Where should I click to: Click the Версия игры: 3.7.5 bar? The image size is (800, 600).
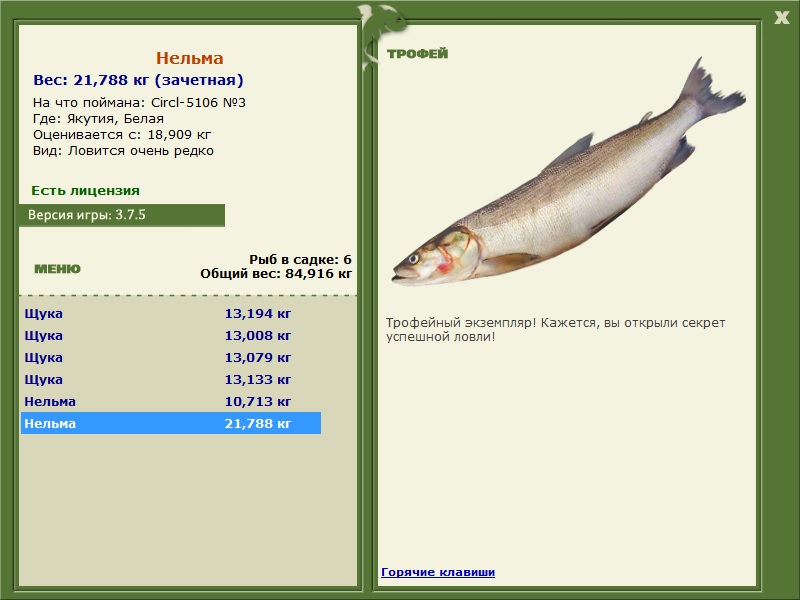(x=121, y=215)
